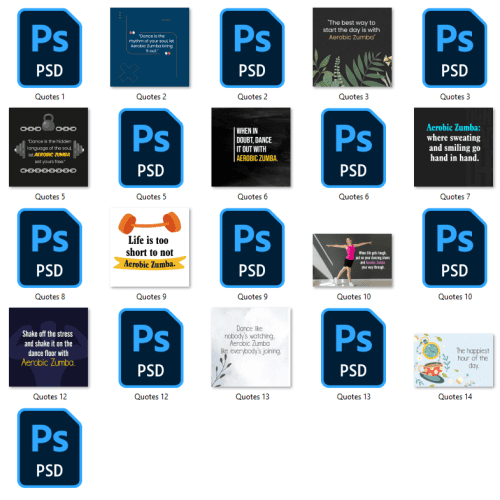The image size is (500, 500).
Task: Click the Quotes 13 Photoshop file icon
Action: 353,348
